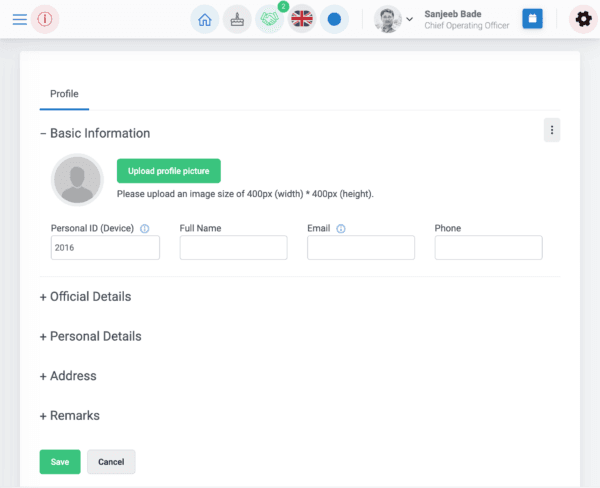This screenshot has width=600, height=488.
Task: Click the Sanjeeb Bade name text
Action: click(453, 14)
